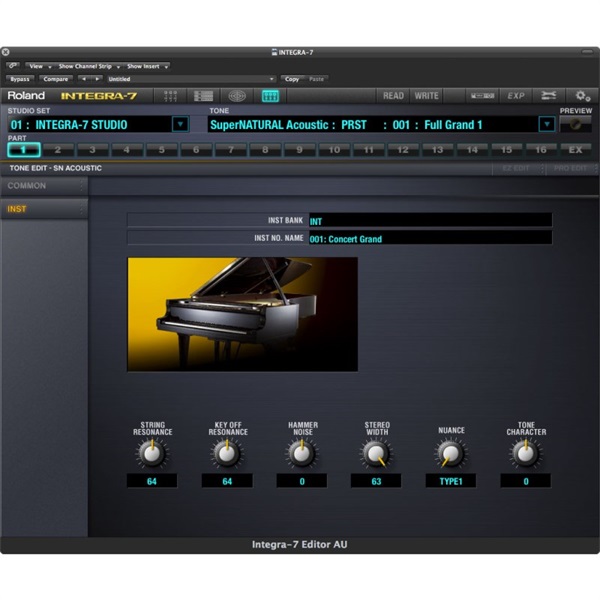Click the STEREO WIDTH knob
The height and width of the screenshot is (600, 600).
pyautogui.click(x=376, y=453)
